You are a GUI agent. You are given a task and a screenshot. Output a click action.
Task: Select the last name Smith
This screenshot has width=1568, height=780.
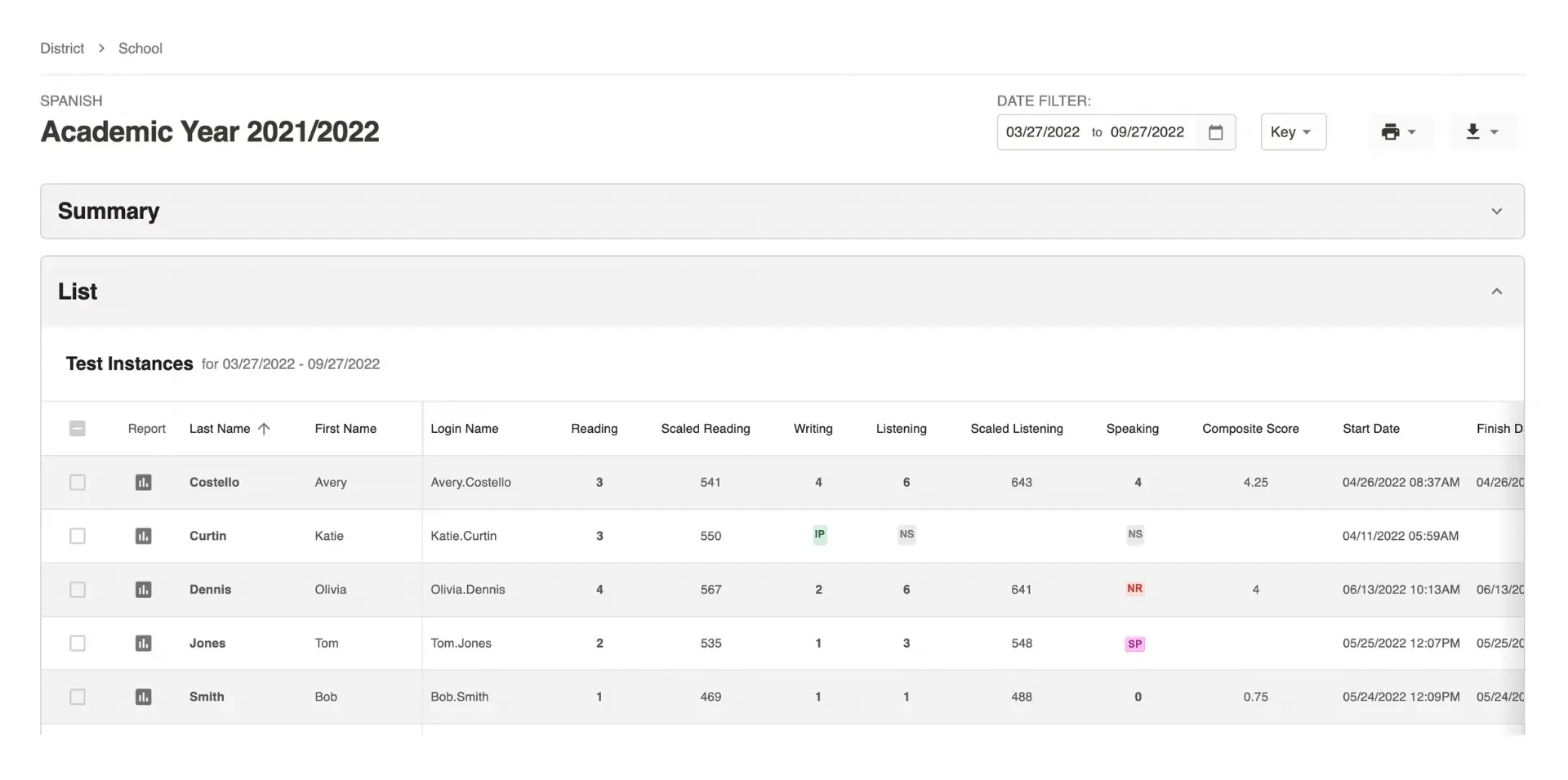(207, 697)
